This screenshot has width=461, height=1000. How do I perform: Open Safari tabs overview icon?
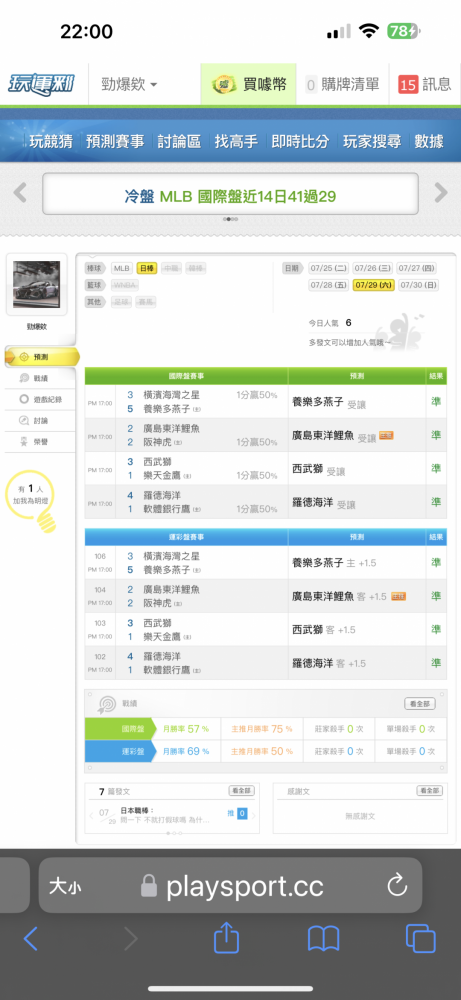tap(420, 939)
